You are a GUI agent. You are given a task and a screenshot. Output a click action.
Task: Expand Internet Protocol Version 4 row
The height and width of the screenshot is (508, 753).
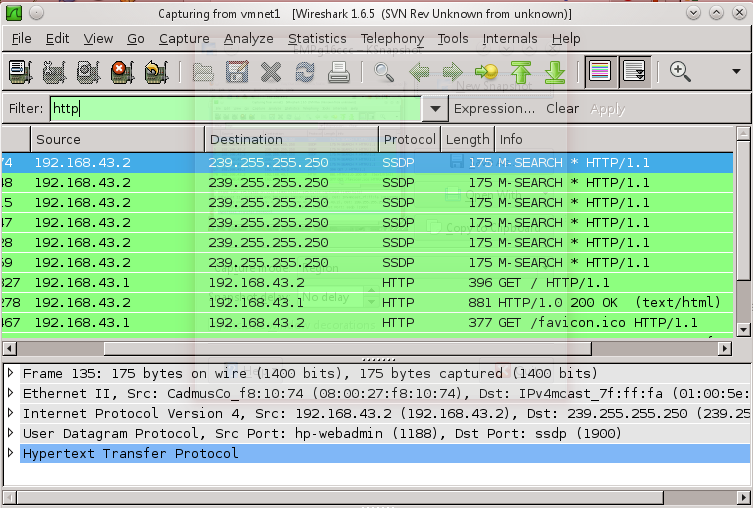click(x=11, y=413)
